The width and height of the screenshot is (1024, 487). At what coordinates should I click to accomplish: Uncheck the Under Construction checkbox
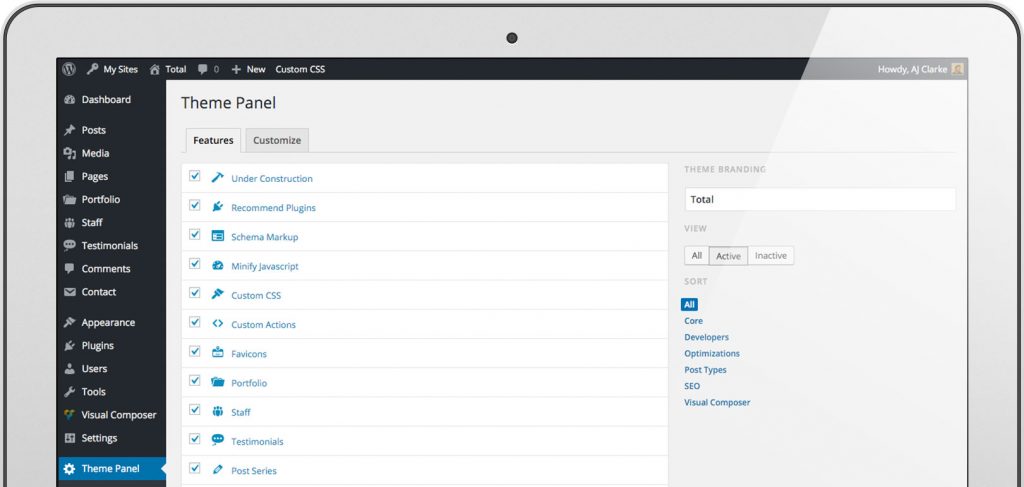pos(195,176)
